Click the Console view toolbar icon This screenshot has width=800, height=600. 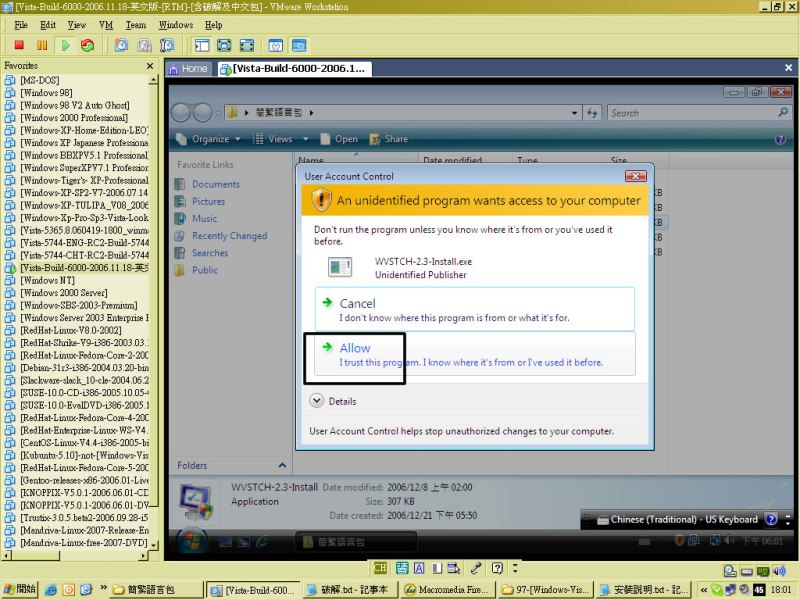(299, 45)
